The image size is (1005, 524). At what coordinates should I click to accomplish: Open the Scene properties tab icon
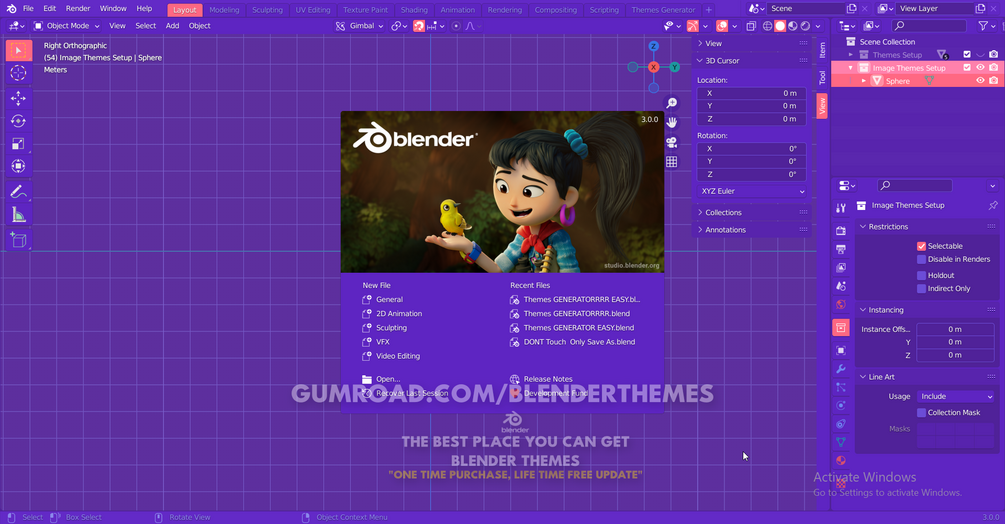click(841, 286)
